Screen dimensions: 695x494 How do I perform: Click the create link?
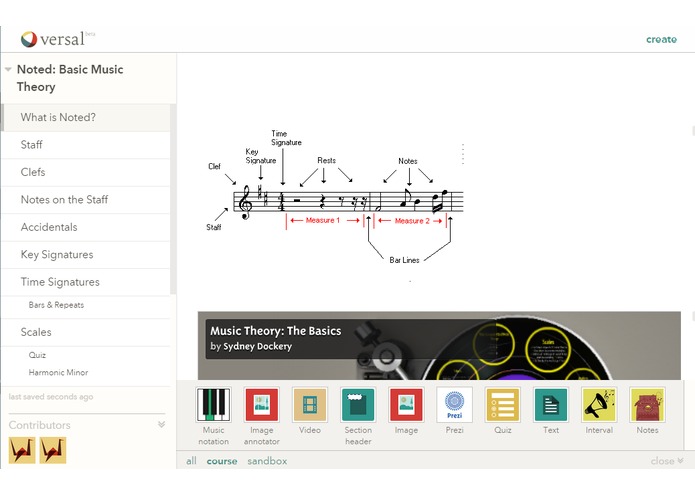pyautogui.click(x=661, y=39)
